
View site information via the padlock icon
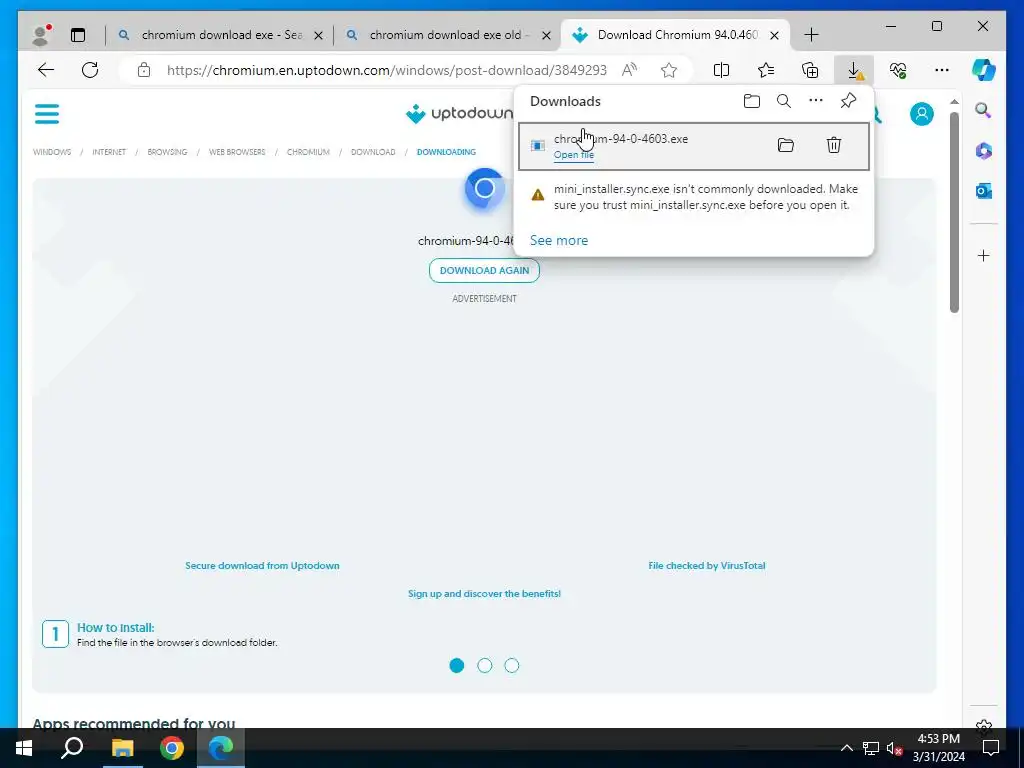coord(144,70)
